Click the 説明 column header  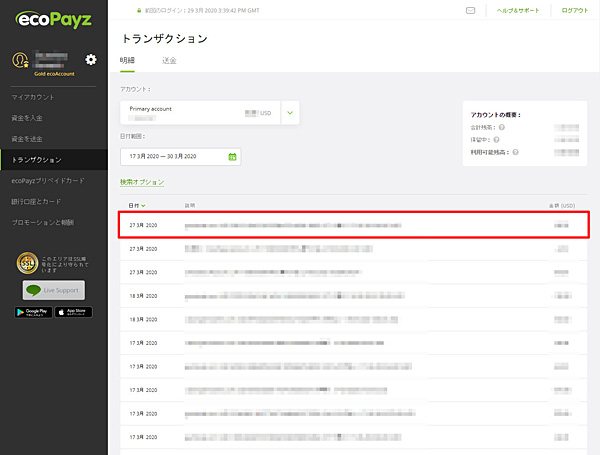coord(190,205)
